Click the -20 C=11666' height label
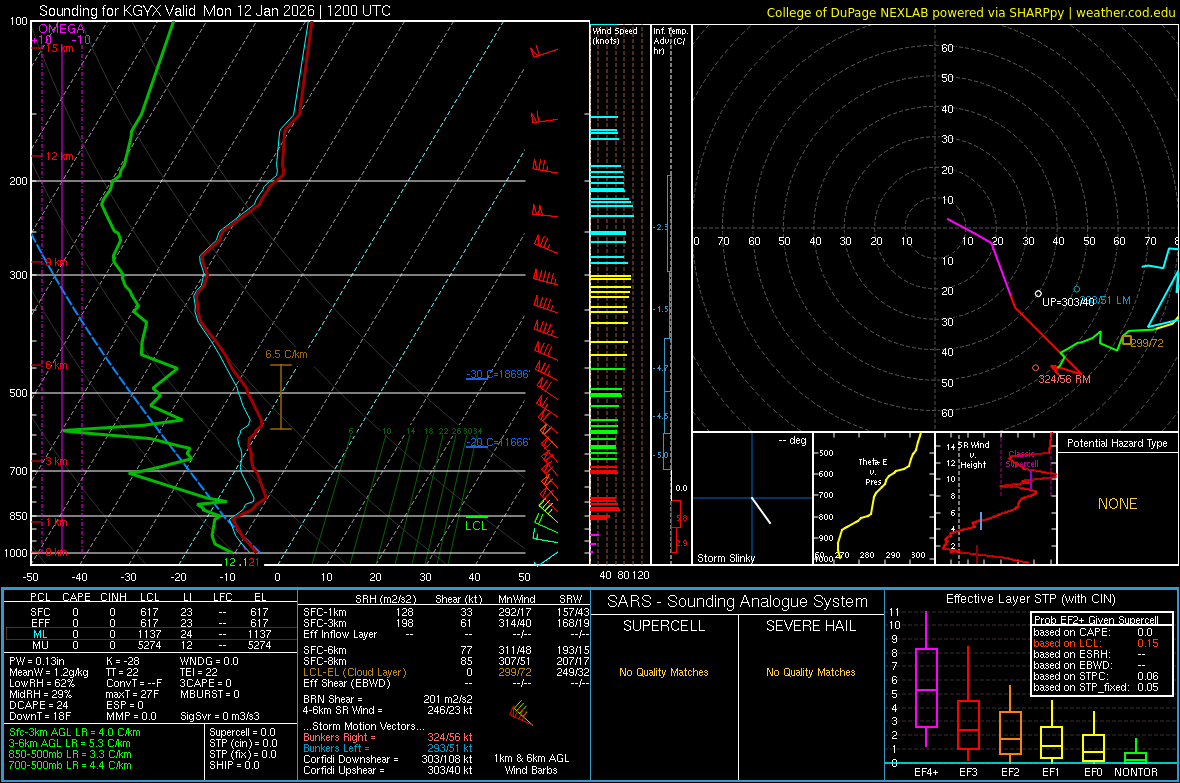Viewport: 1180px width, 783px height. click(x=498, y=442)
